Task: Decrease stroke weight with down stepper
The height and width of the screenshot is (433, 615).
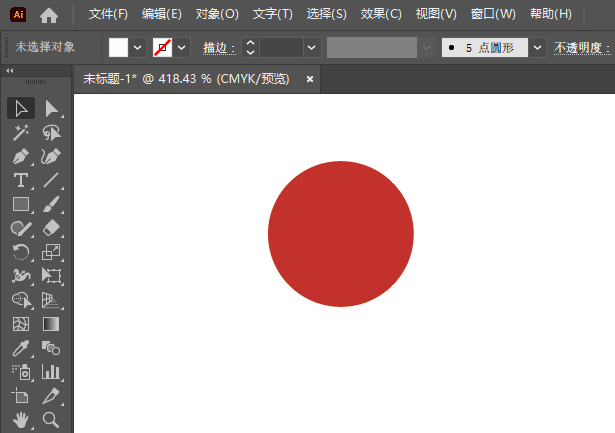Action: coord(250,52)
